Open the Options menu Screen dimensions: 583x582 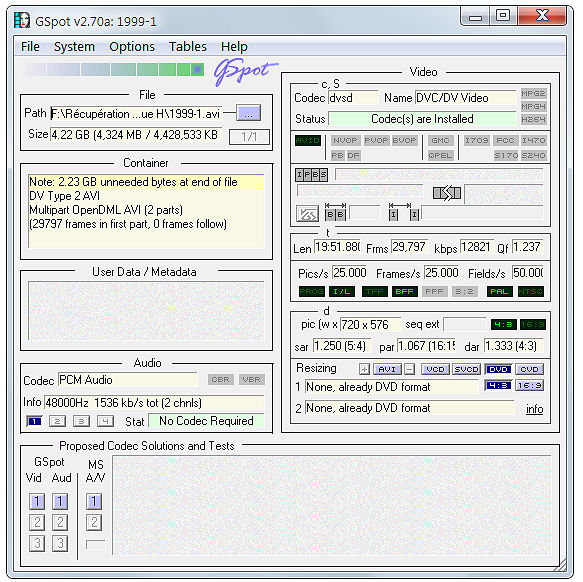pyautogui.click(x=132, y=47)
